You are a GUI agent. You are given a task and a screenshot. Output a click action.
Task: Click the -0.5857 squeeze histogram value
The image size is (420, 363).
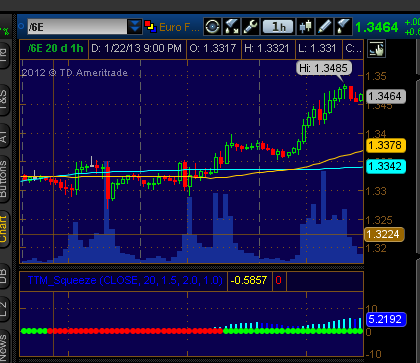[x=248, y=280]
